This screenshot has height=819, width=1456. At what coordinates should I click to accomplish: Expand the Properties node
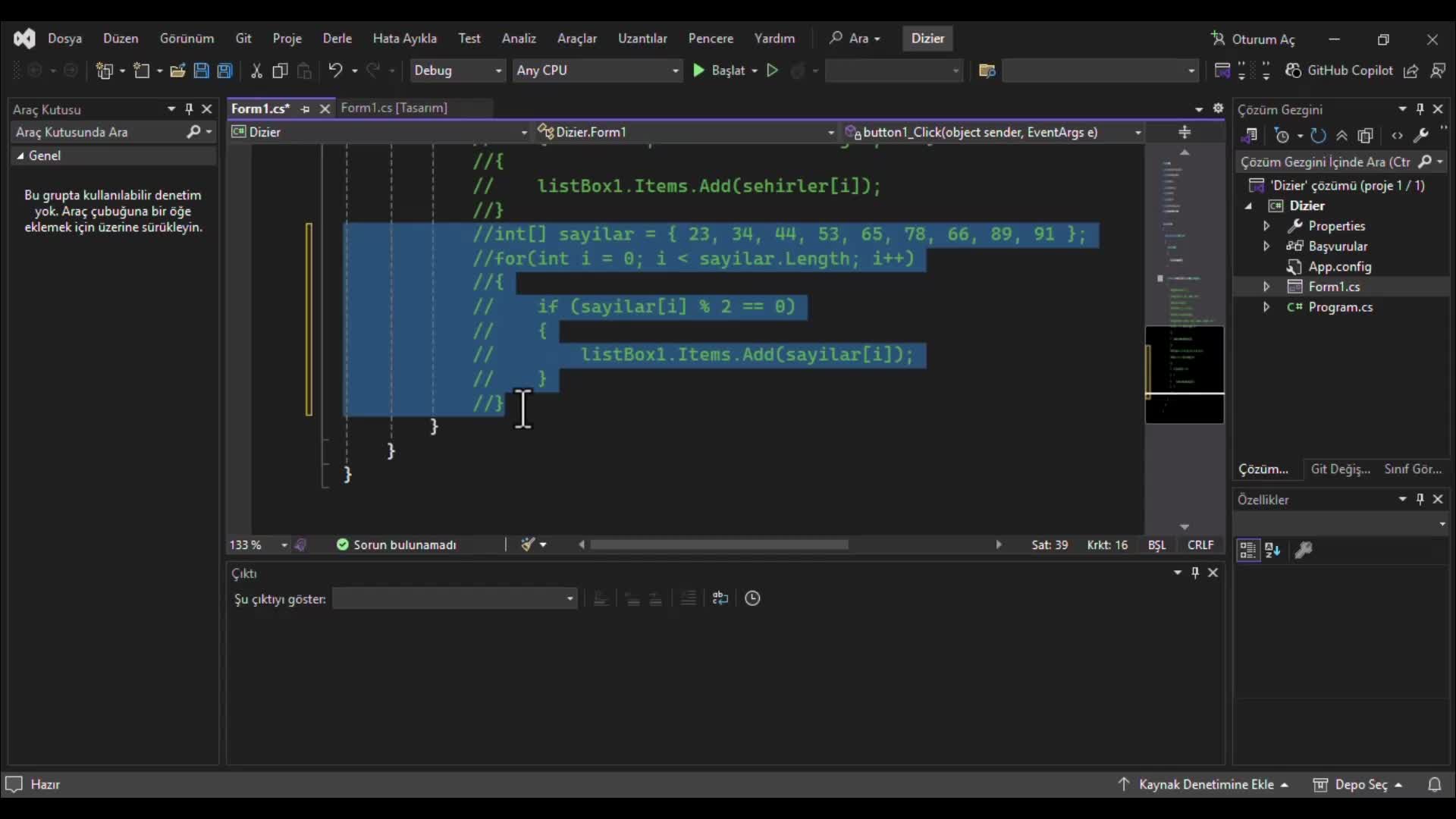pos(1266,226)
